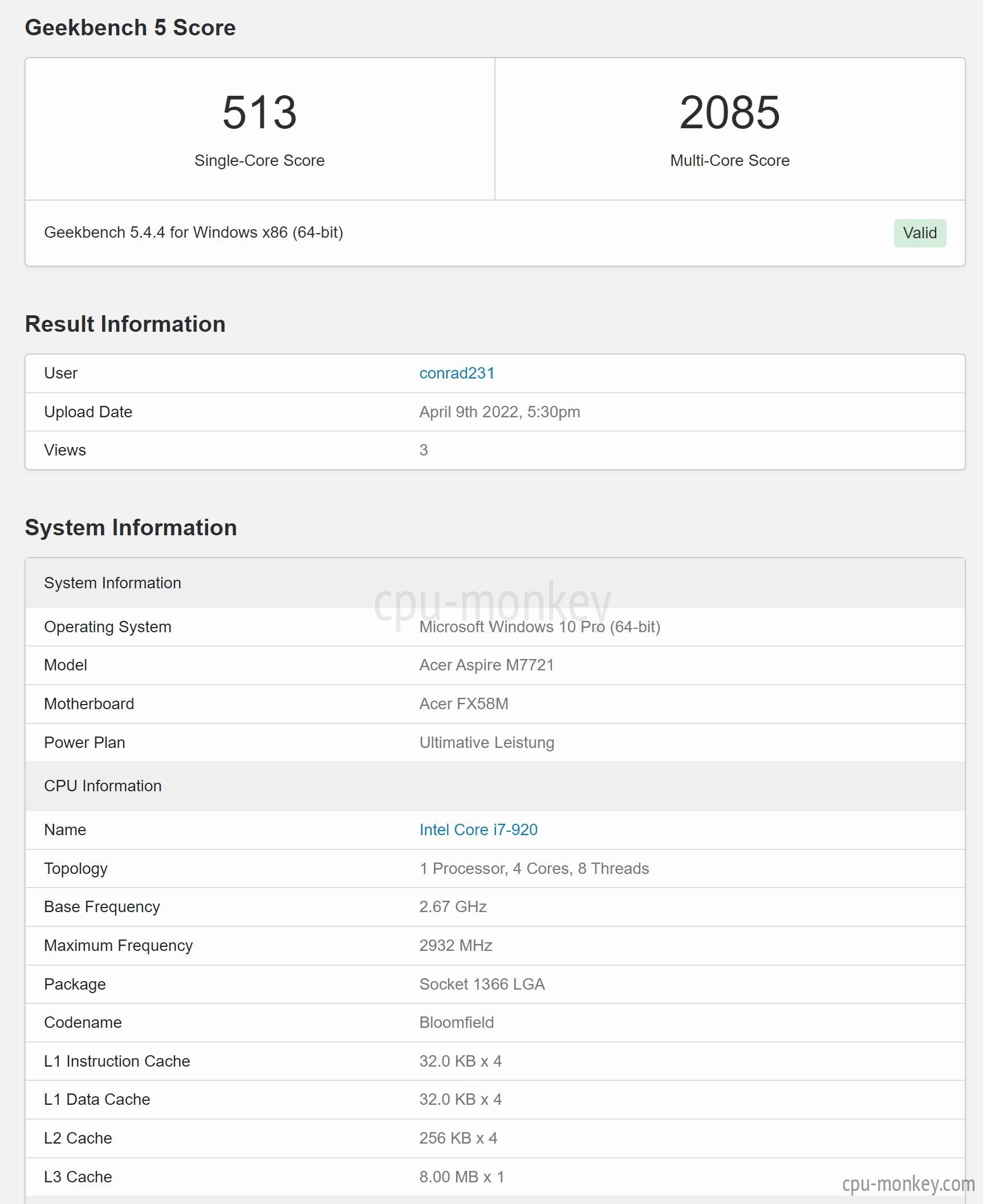The image size is (983, 1204).
Task: Click the Operating System row label
Action: [107, 627]
